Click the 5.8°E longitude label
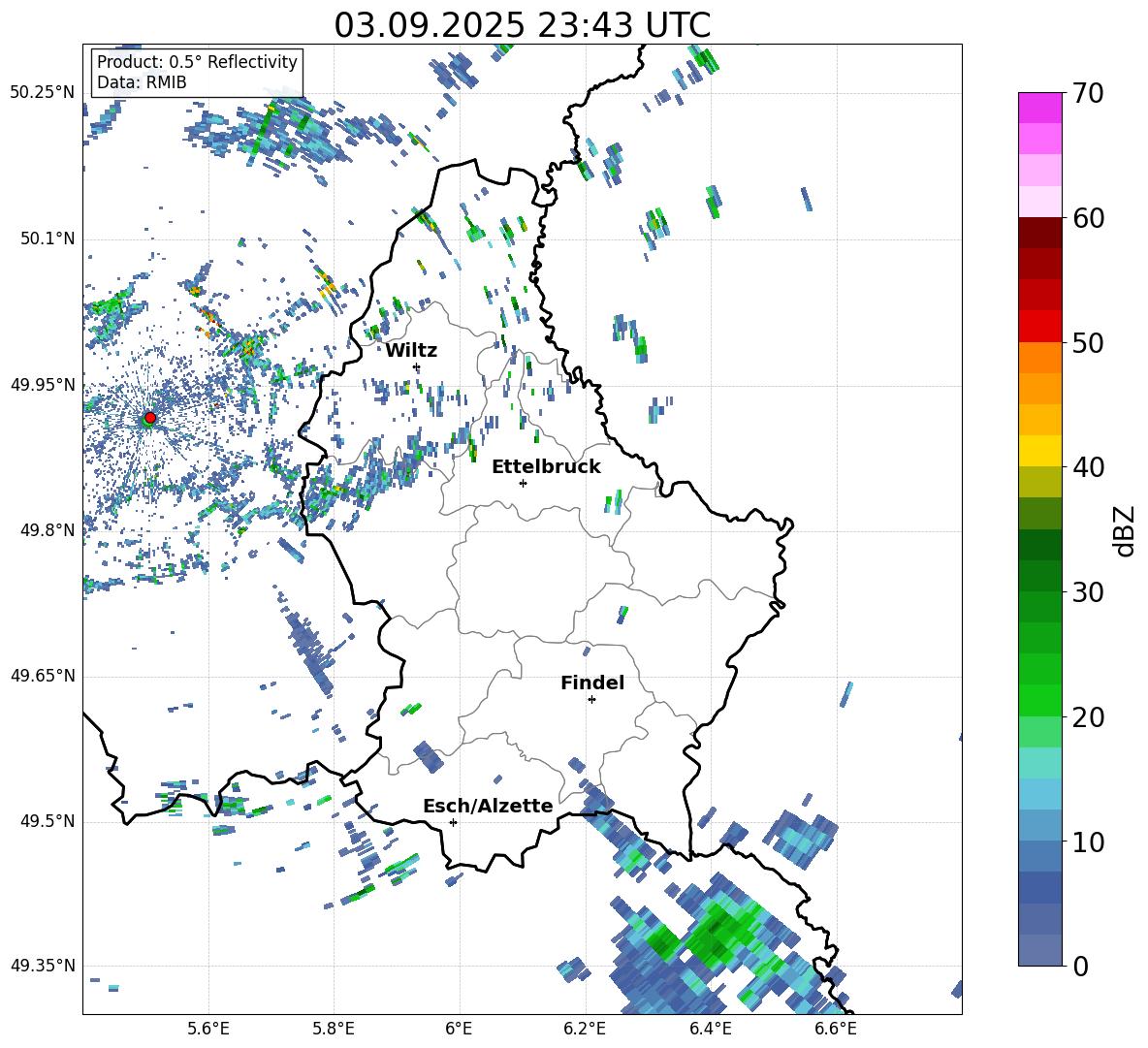This screenshot has height=1048, width=1148. point(334,1029)
